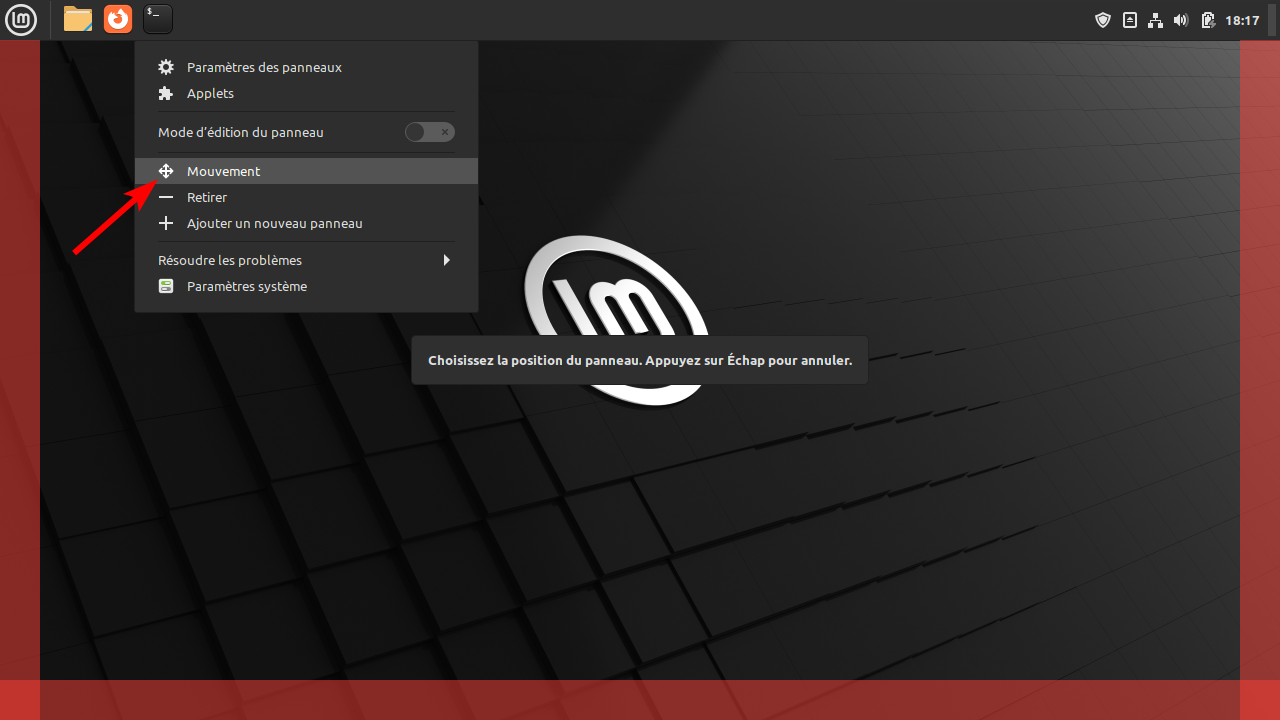Toggle Mode d'édition du panneau switch
The height and width of the screenshot is (720, 1280).
[x=430, y=132]
